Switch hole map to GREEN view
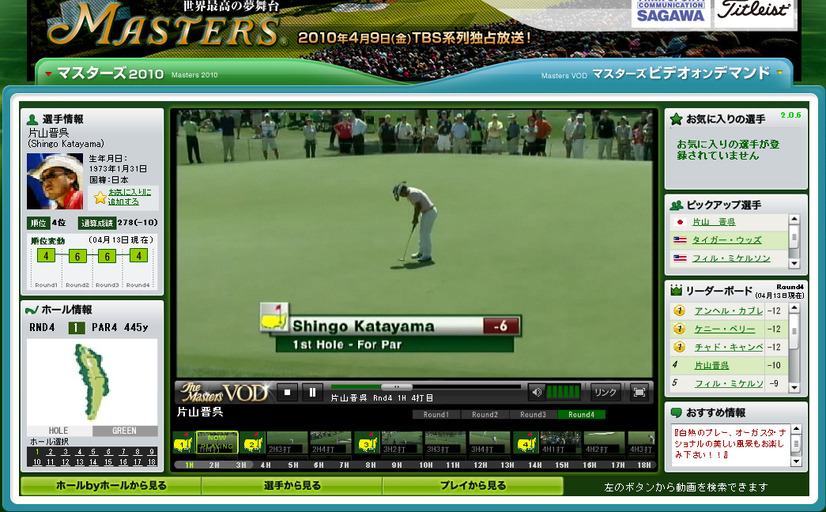The height and width of the screenshot is (512, 826). tap(124, 431)
